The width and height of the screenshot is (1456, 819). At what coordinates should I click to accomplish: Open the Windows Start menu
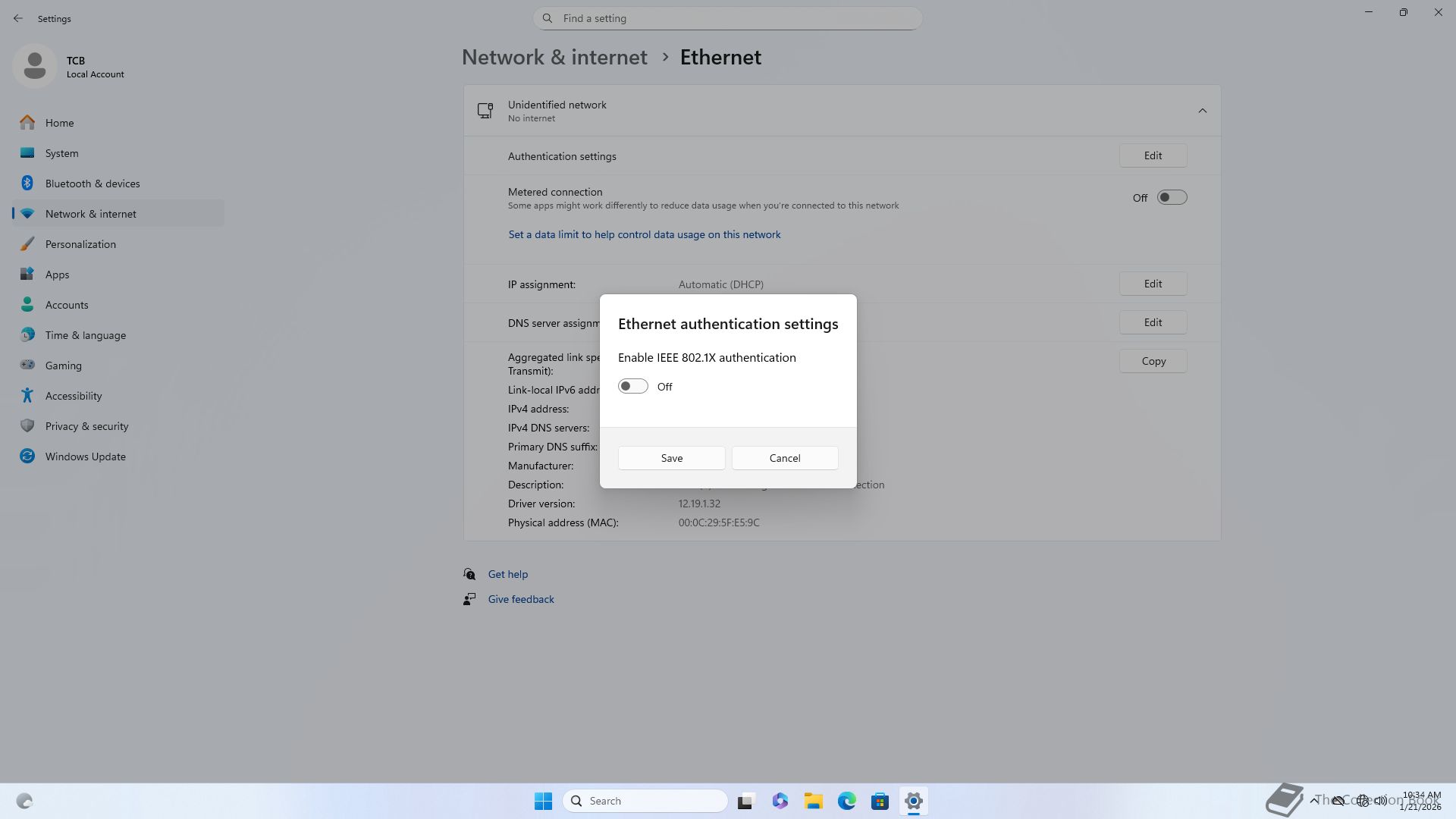click(543, 801)
